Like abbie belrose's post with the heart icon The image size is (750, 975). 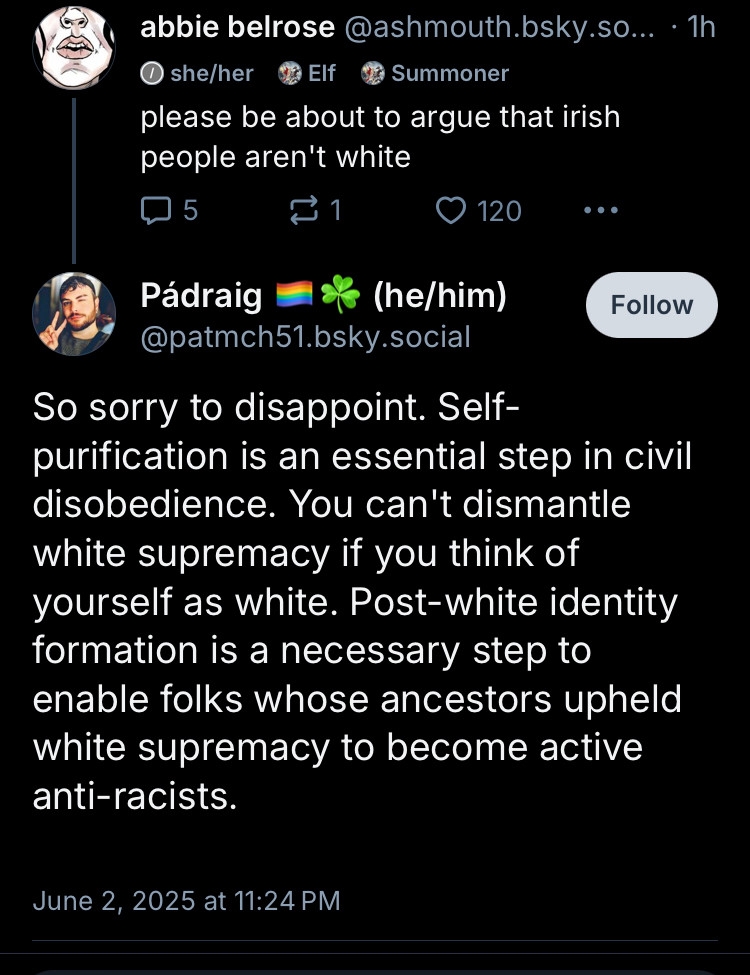[x=453, y=210]
